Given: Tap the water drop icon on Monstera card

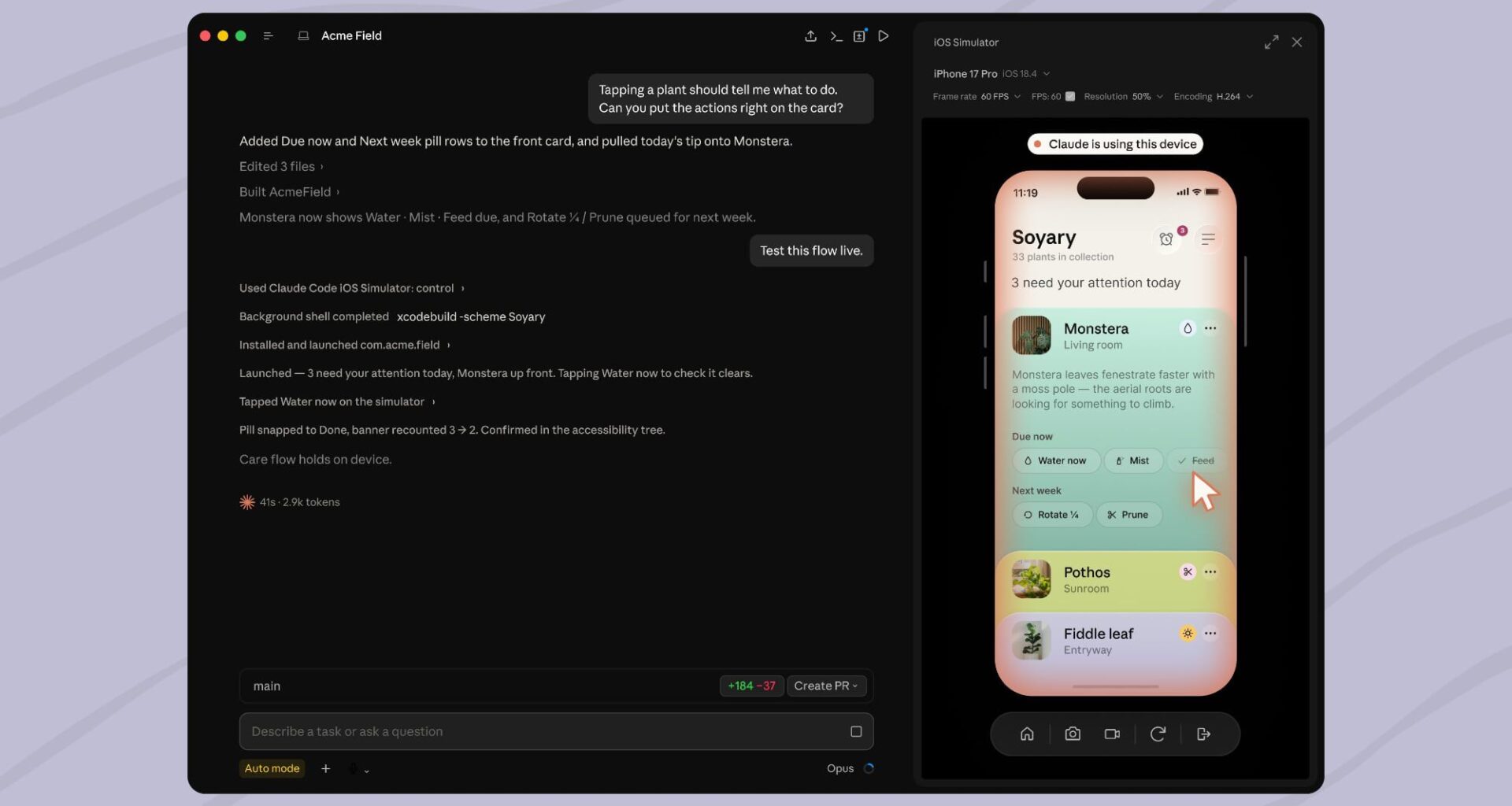Looking at the screenshot, I should point(1188,328).
